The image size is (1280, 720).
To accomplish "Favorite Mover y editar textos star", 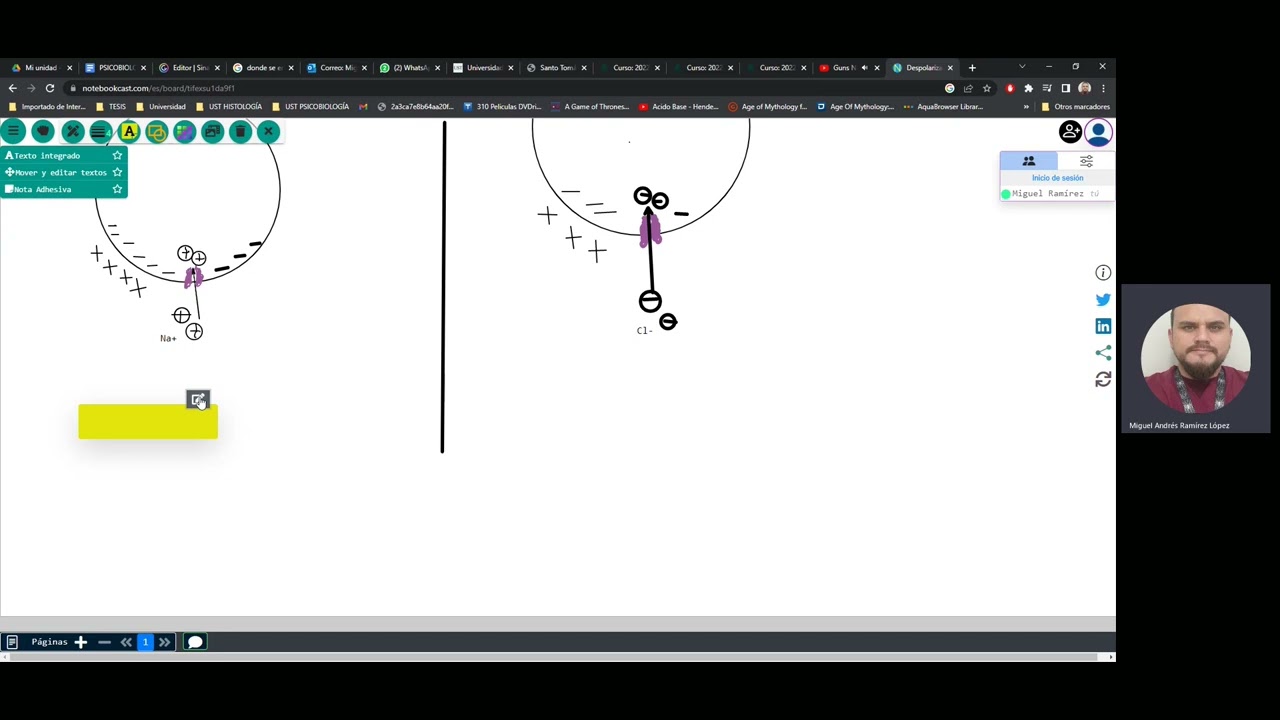I will click(x=117, y=173).
